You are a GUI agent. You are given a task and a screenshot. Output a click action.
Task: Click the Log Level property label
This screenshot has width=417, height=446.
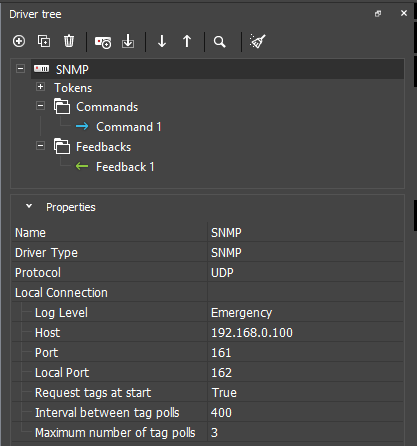(61, 313)
